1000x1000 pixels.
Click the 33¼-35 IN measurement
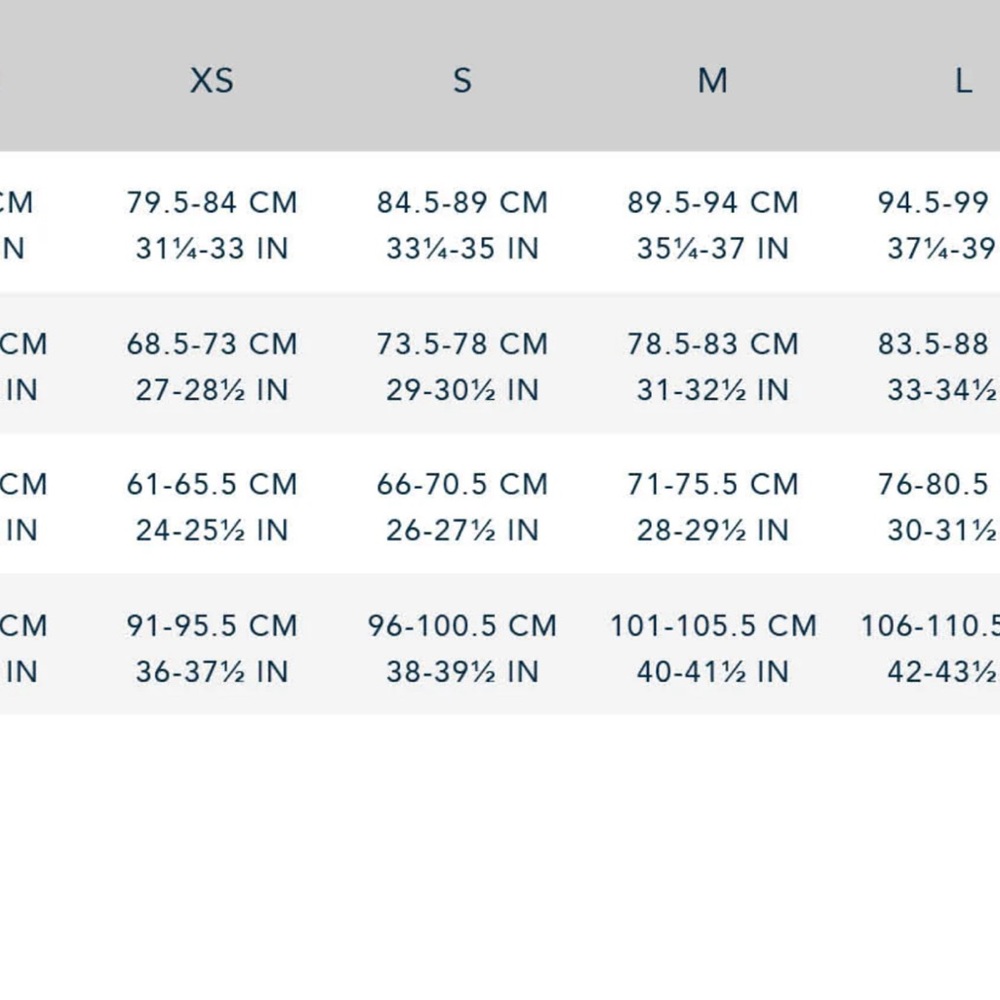coord(462,249)
